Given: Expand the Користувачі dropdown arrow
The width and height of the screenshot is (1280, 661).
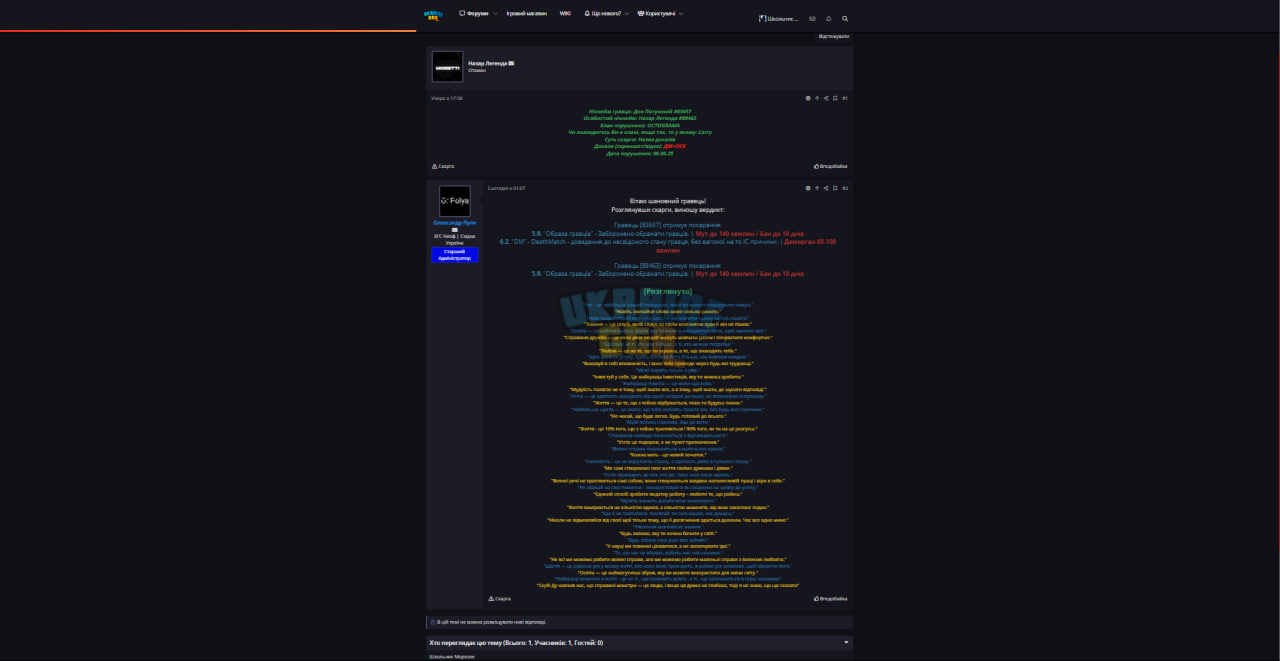Looking at the screenshot, I should click(681, 14).
